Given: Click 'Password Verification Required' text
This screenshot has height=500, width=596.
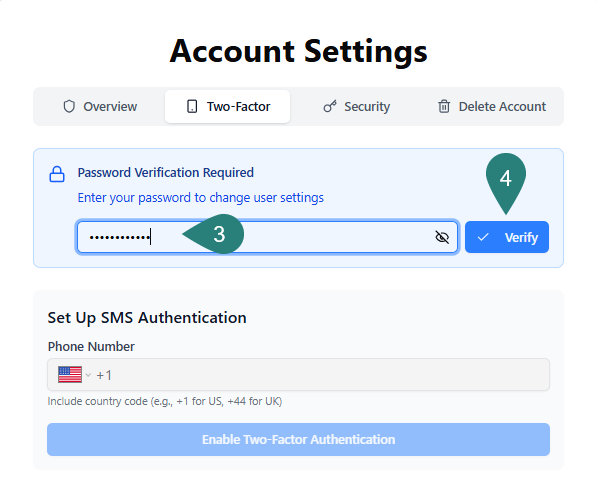Looking at the screenshot, I should pyautogui.click(x=166, y=173).
